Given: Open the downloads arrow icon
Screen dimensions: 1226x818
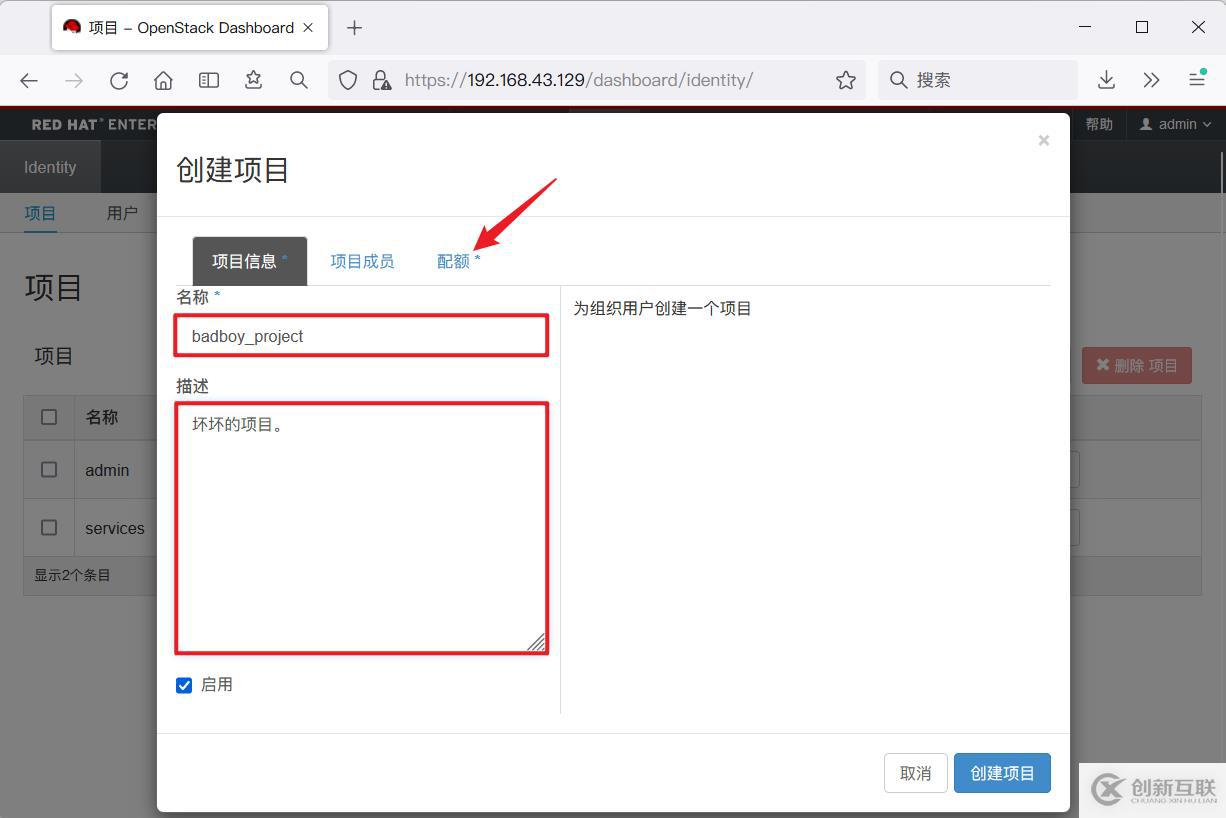Looking at the screenshot, I should [x=1106, y=80].
